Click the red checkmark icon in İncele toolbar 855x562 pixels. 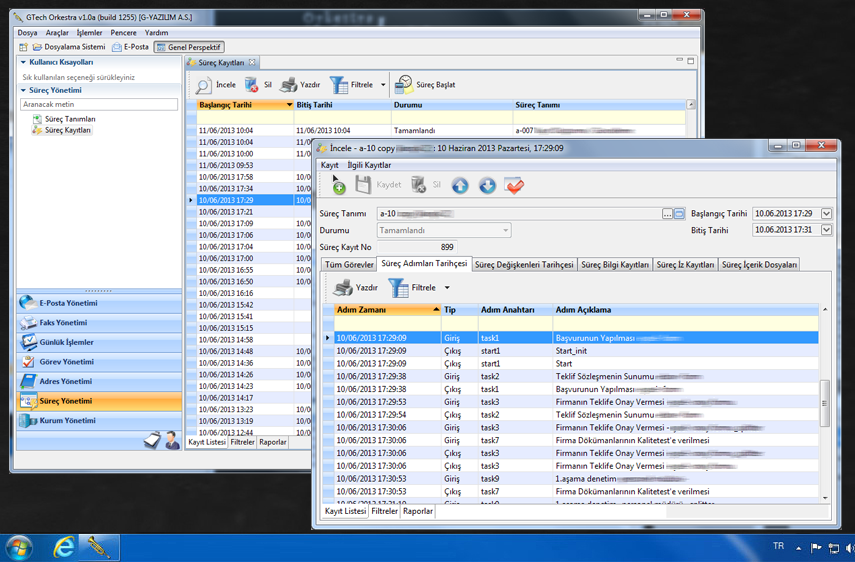point(514,185)
